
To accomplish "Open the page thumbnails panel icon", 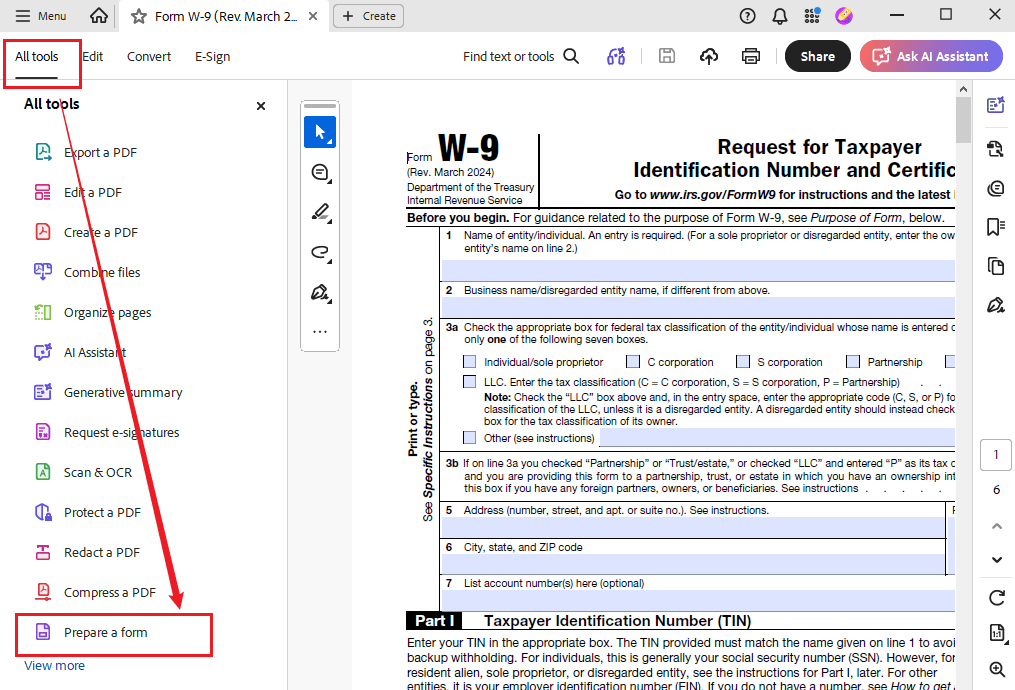I will (996, 266).
